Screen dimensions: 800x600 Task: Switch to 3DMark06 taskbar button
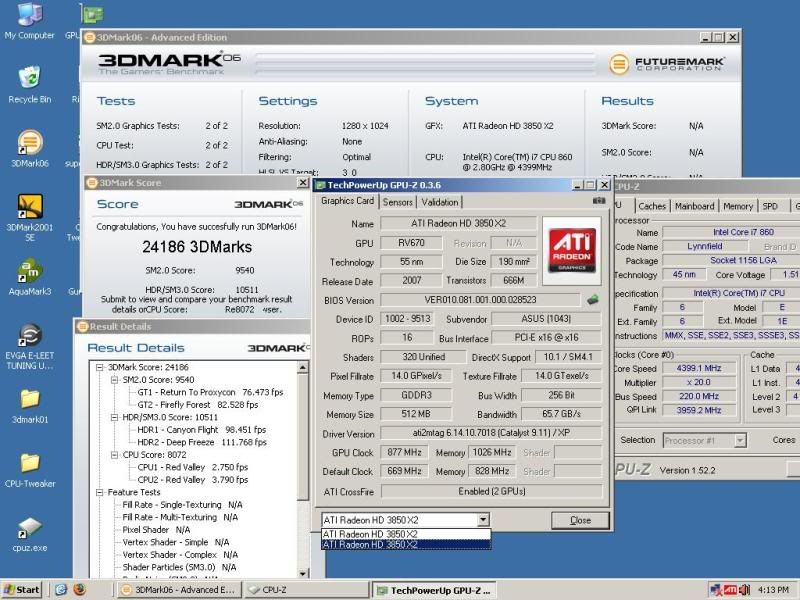(178, 590)
